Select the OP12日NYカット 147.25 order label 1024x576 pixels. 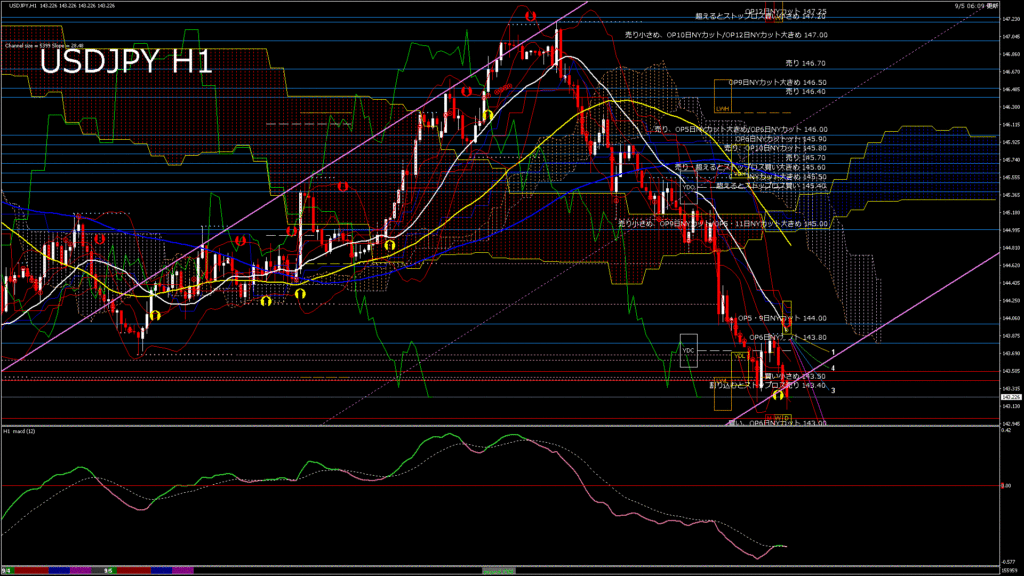pos(786,12)
